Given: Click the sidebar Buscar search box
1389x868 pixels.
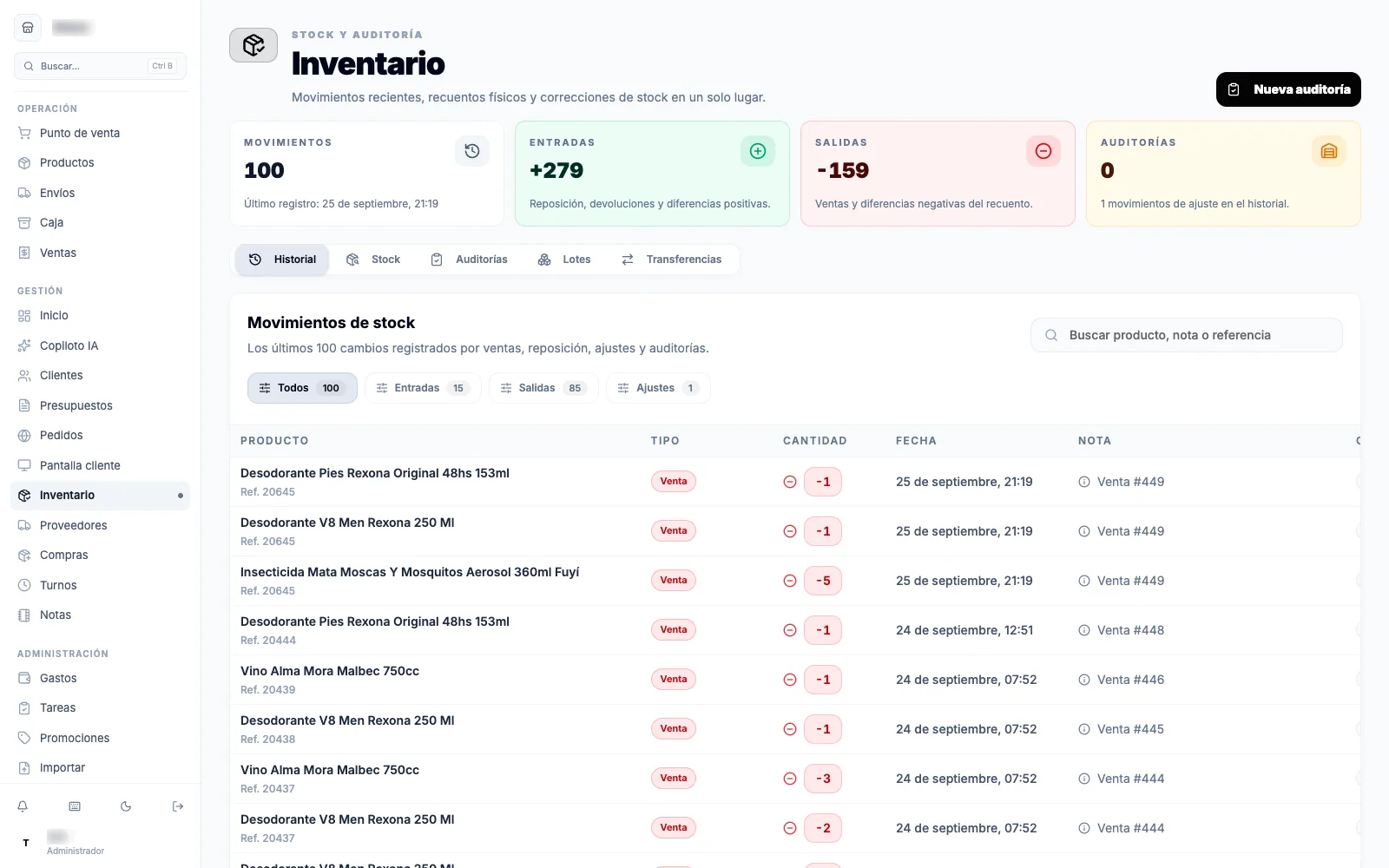Looking at the screenshot, I should 101,66.
